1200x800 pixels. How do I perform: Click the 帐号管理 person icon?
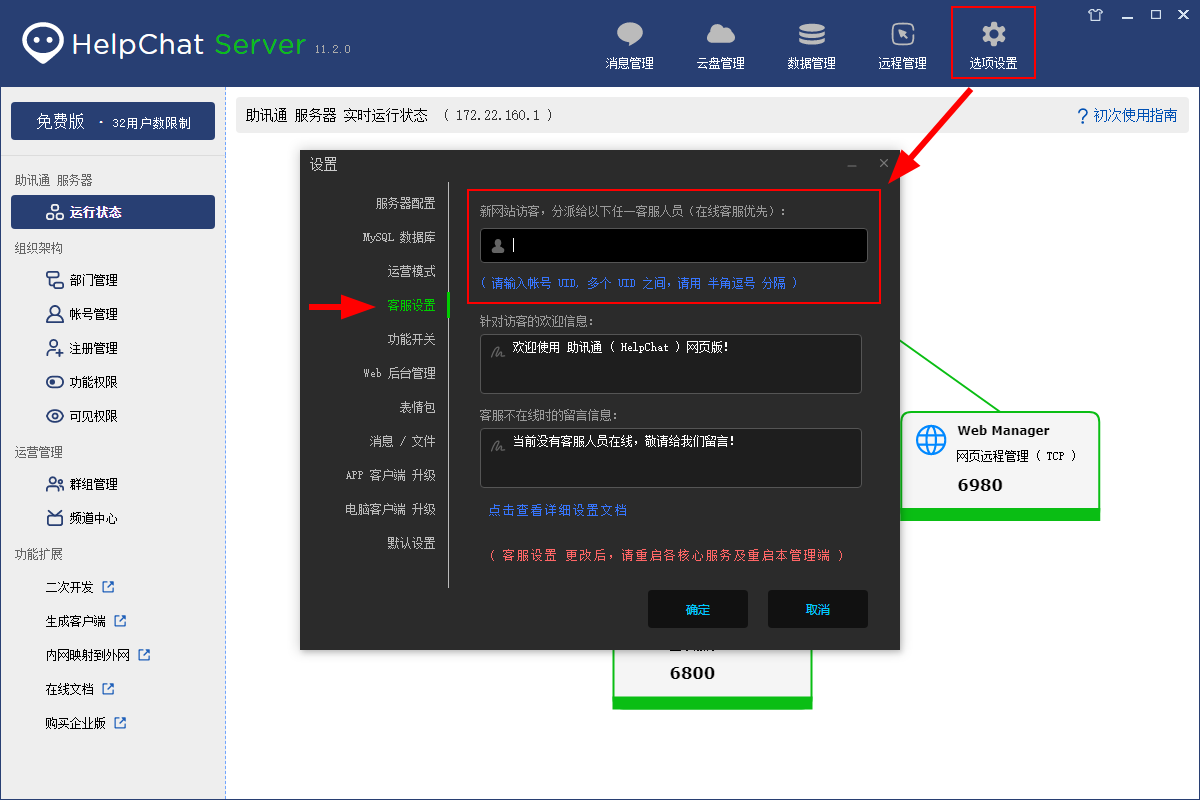tap(55, 314)
